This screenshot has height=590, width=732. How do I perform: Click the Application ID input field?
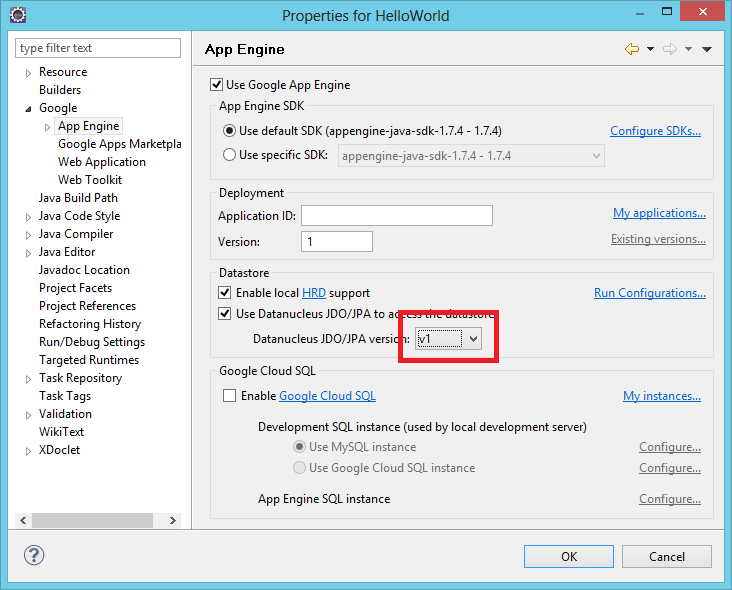[x=397, y=216]
